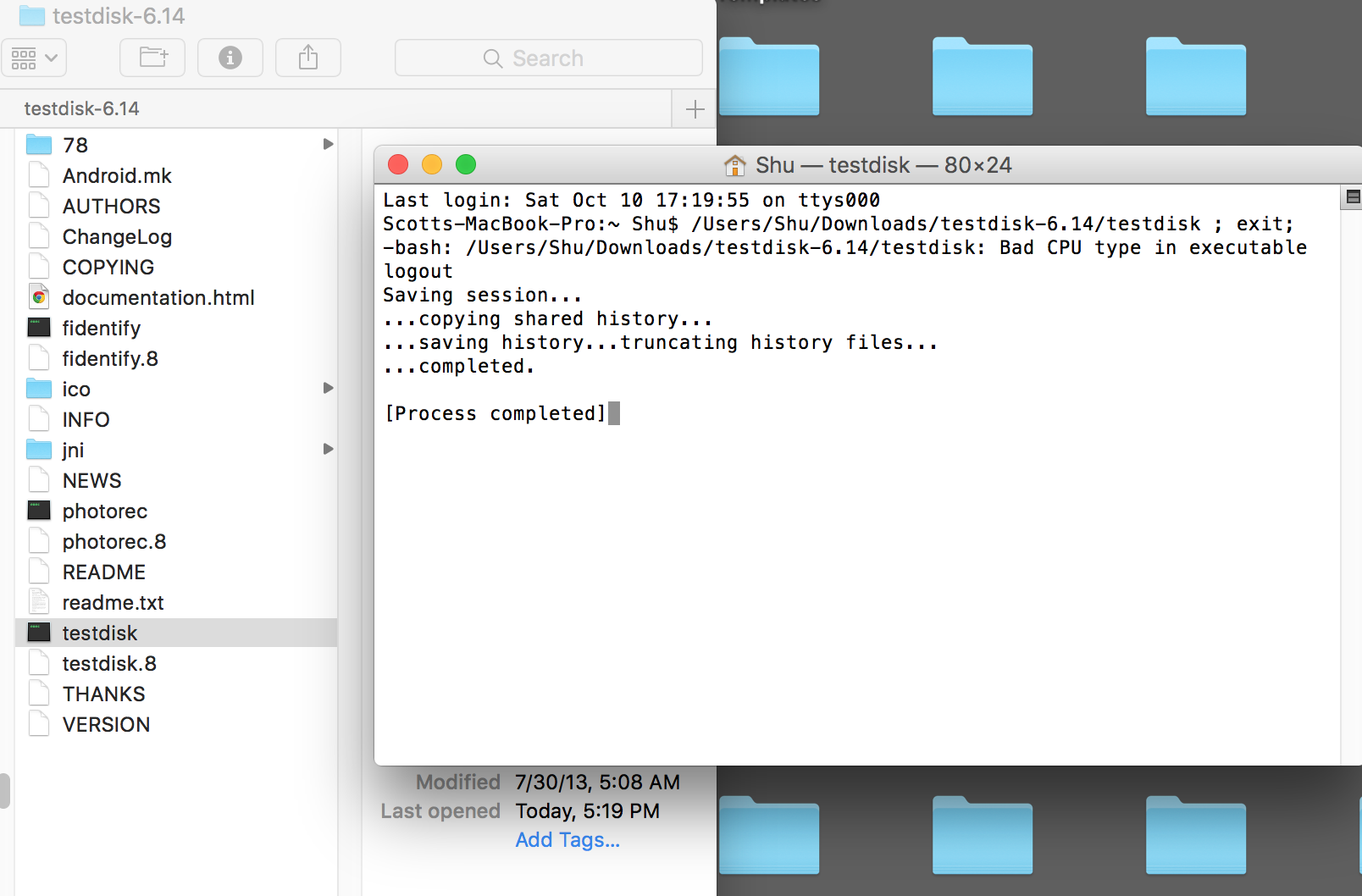Image resolution: width=1362 pixels, height=896 pixels.
Task: Select the testdisk-6.14 Finder tab
Action: [336, 108]
